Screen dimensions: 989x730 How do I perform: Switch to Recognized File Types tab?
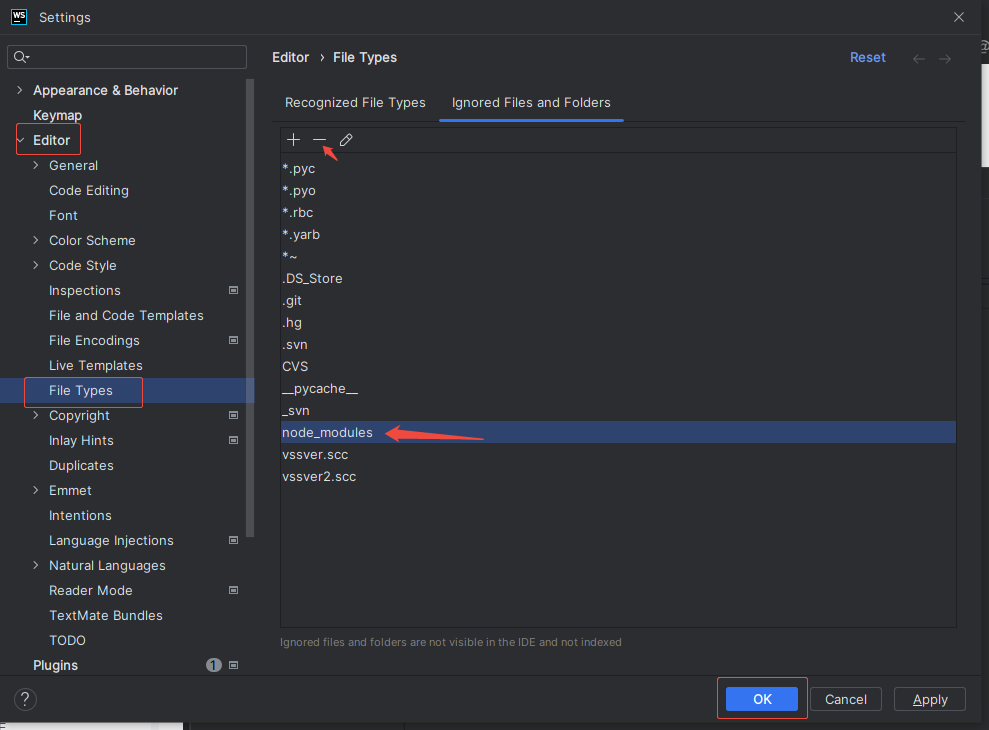355,103
